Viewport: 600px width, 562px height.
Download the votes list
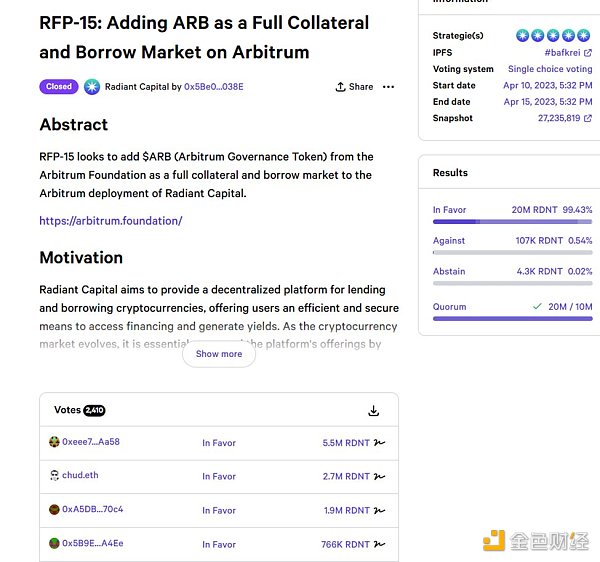coord(373,411)
